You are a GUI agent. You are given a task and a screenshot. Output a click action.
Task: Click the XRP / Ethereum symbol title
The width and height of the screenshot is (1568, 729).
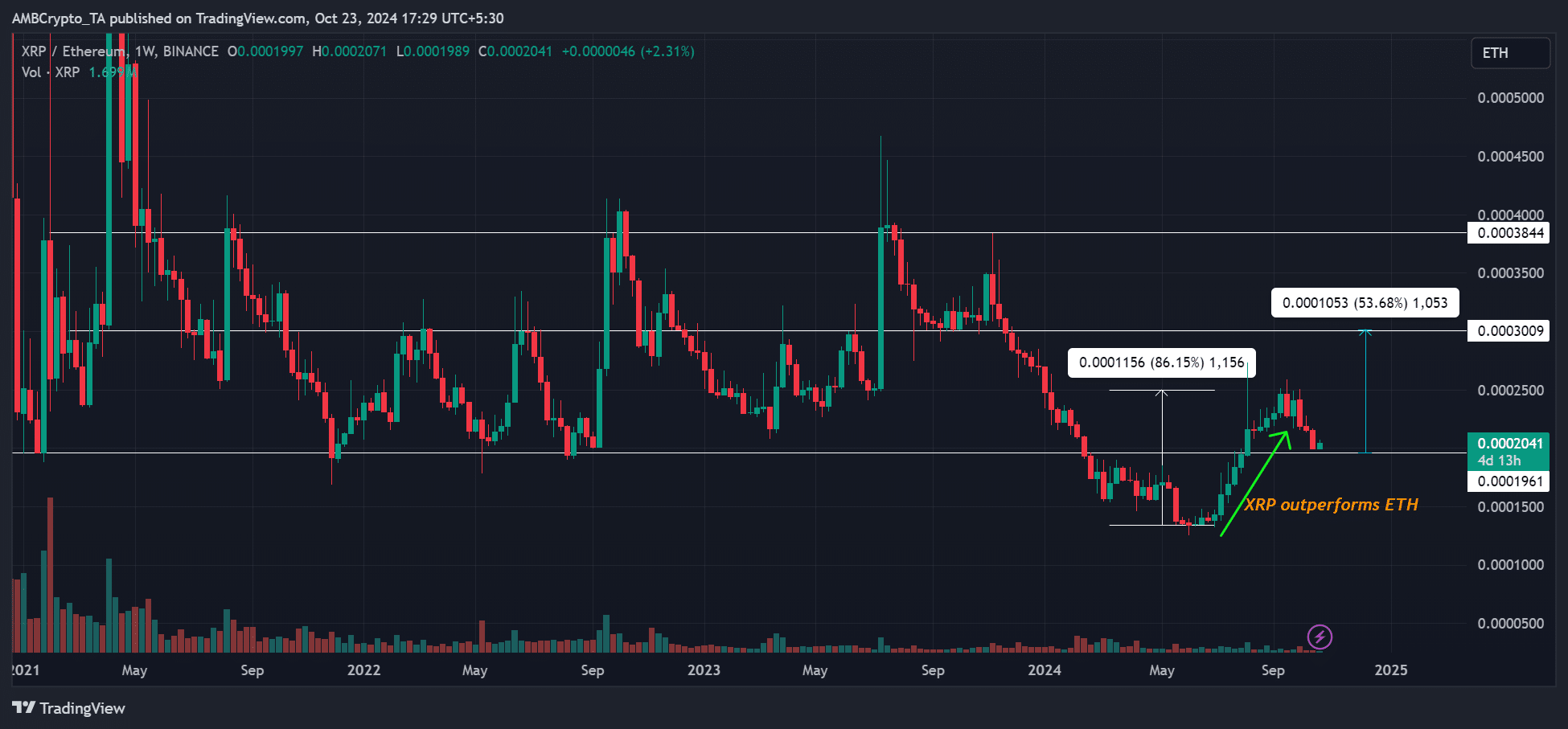tap(73, 51)
